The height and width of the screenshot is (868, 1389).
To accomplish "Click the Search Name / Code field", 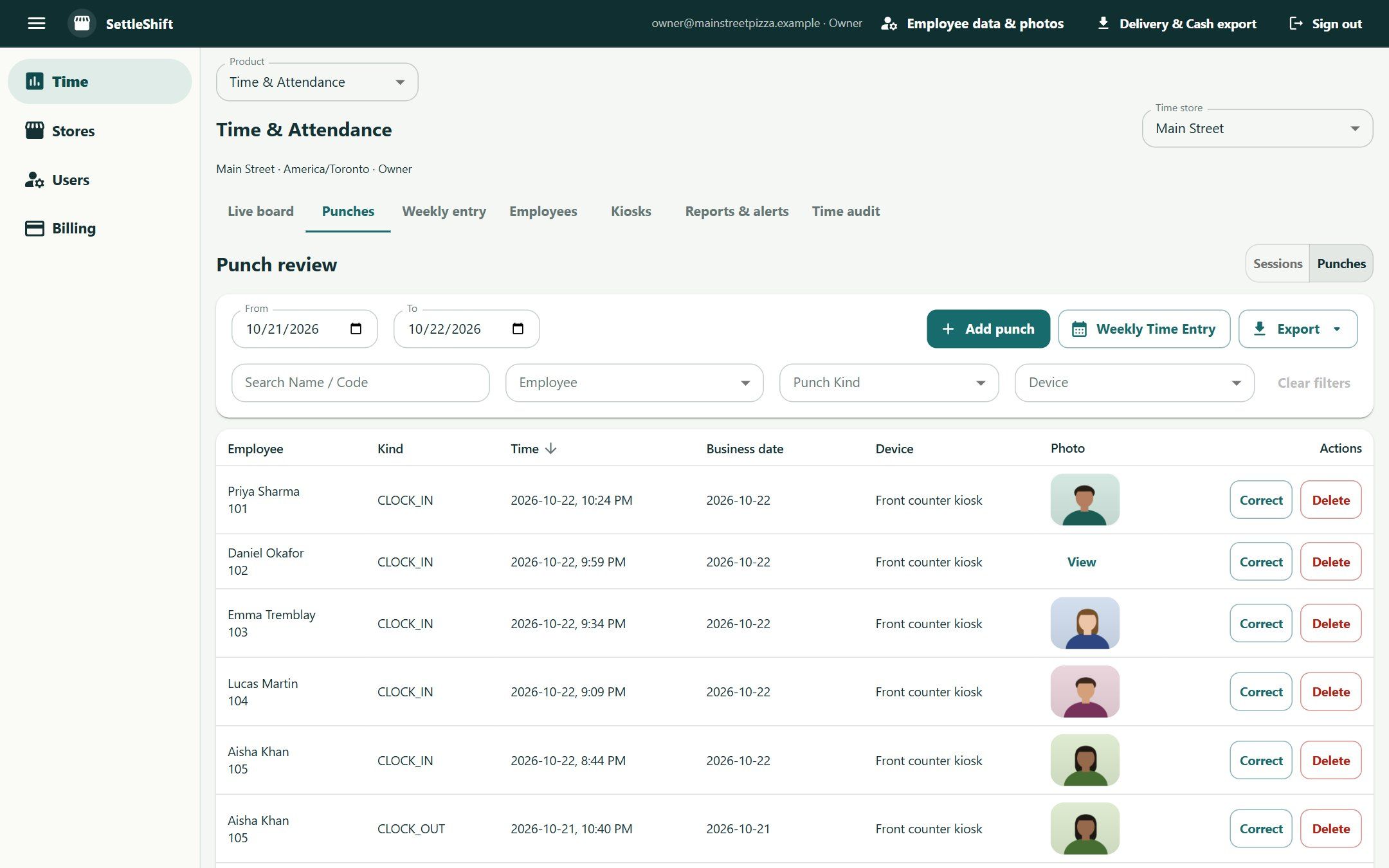I will 360,383.
